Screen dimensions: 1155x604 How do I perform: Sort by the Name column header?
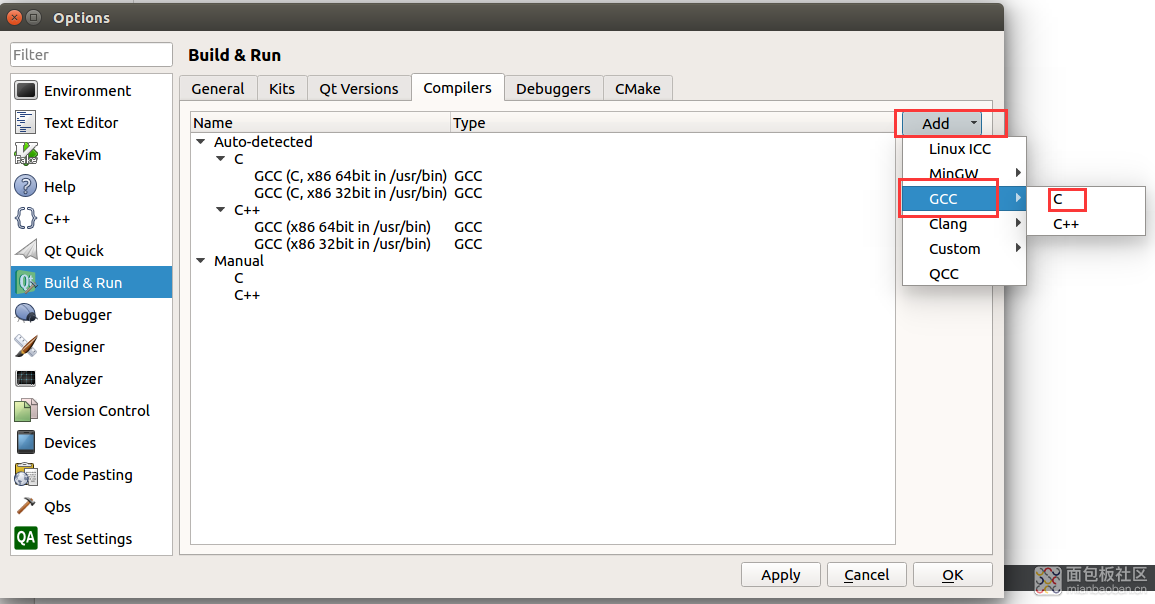(320, 123)
